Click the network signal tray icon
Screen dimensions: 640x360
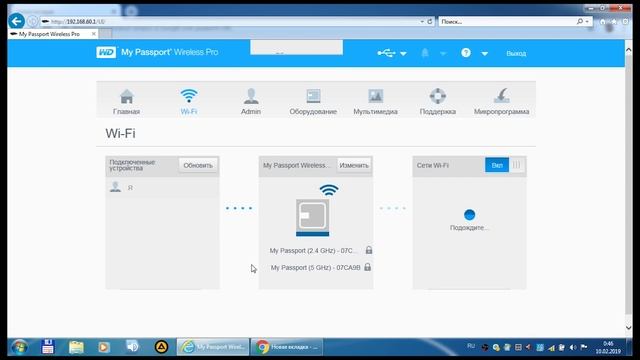[551, 348]
